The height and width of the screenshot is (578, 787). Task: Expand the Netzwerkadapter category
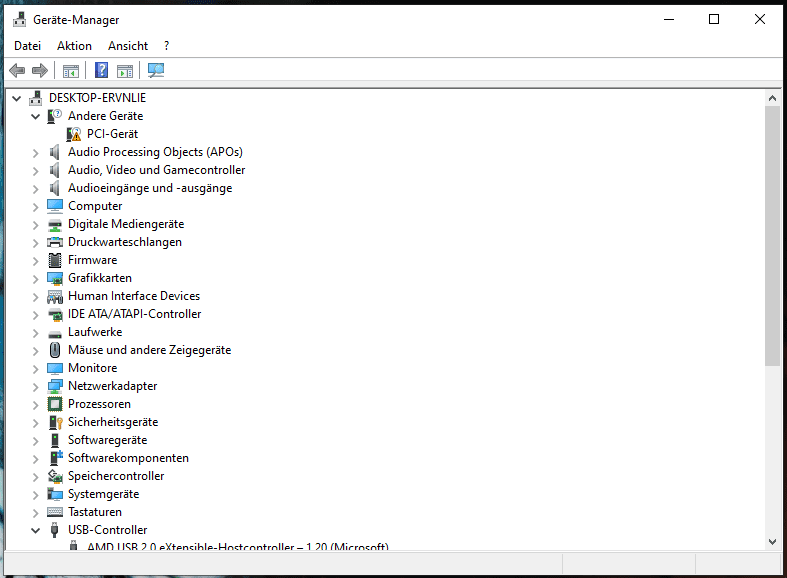35,387
